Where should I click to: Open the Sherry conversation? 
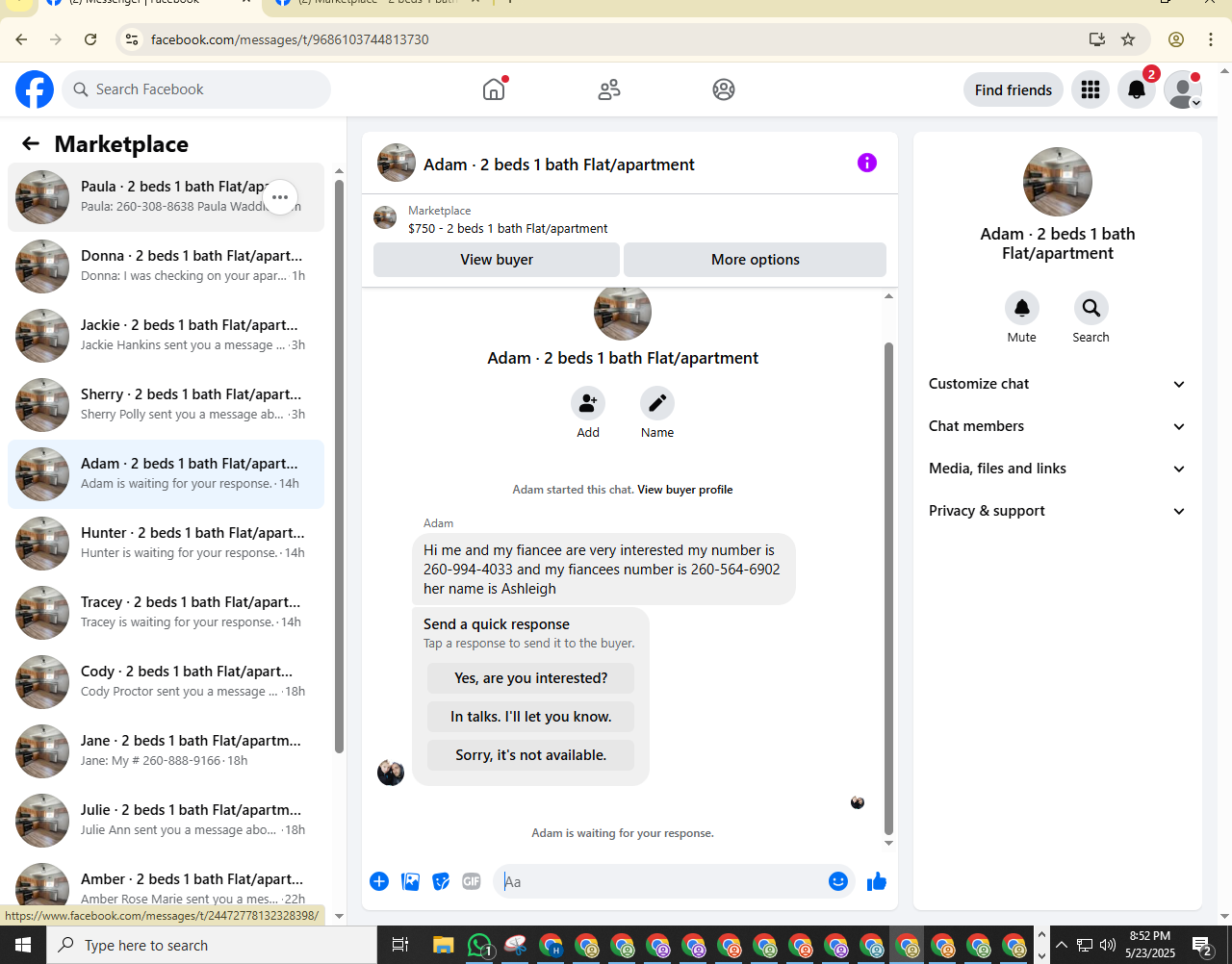pos(166,405)
